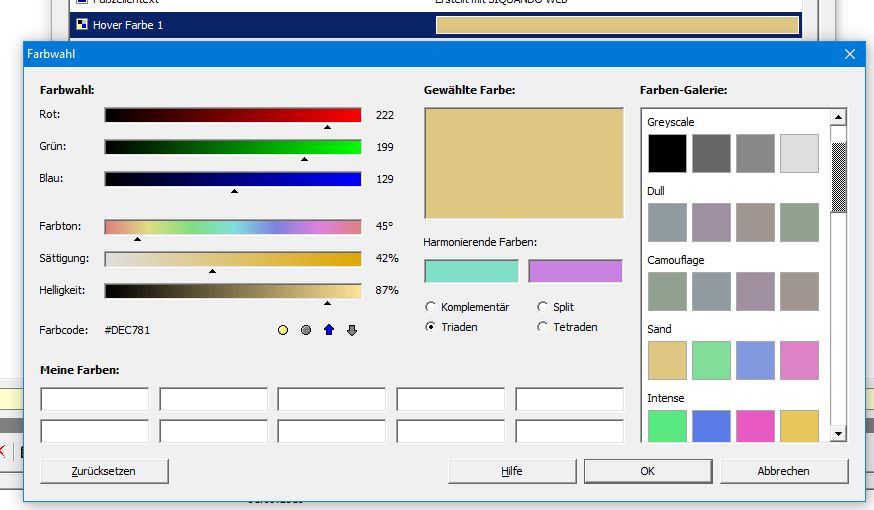Image resolution: width=874 pixels, height=510 pixels.
Task: Click the first empty Meine Farben slot
Action: (x=94, y=400)
